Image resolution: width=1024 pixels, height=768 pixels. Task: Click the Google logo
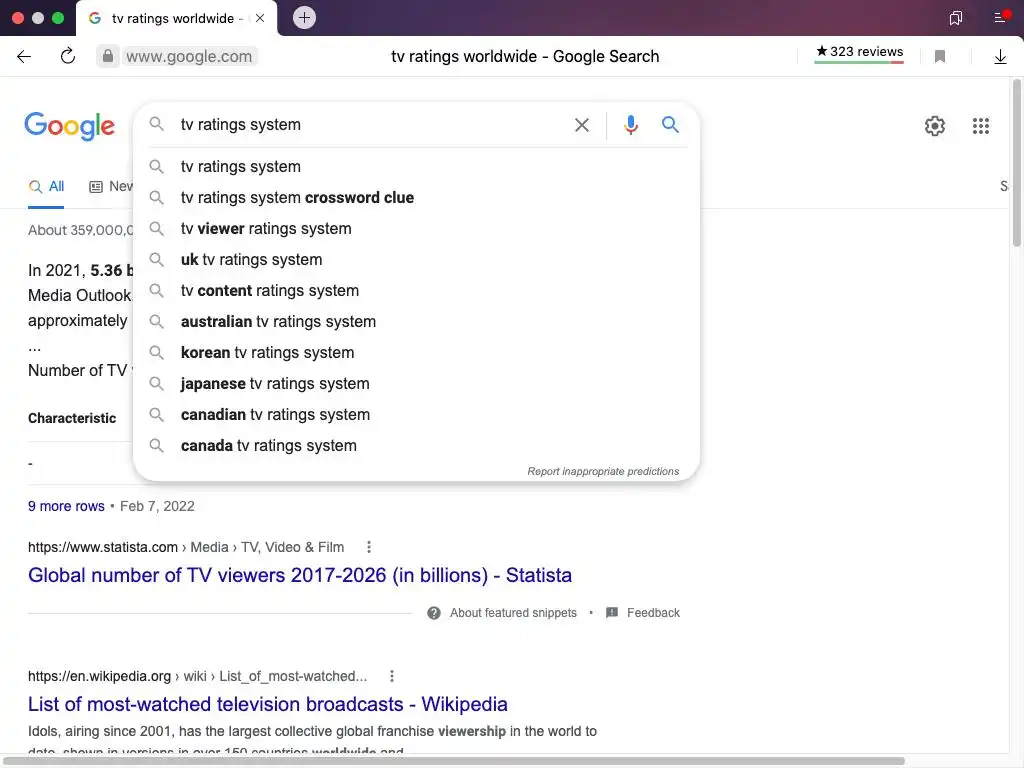coord(70,125)
